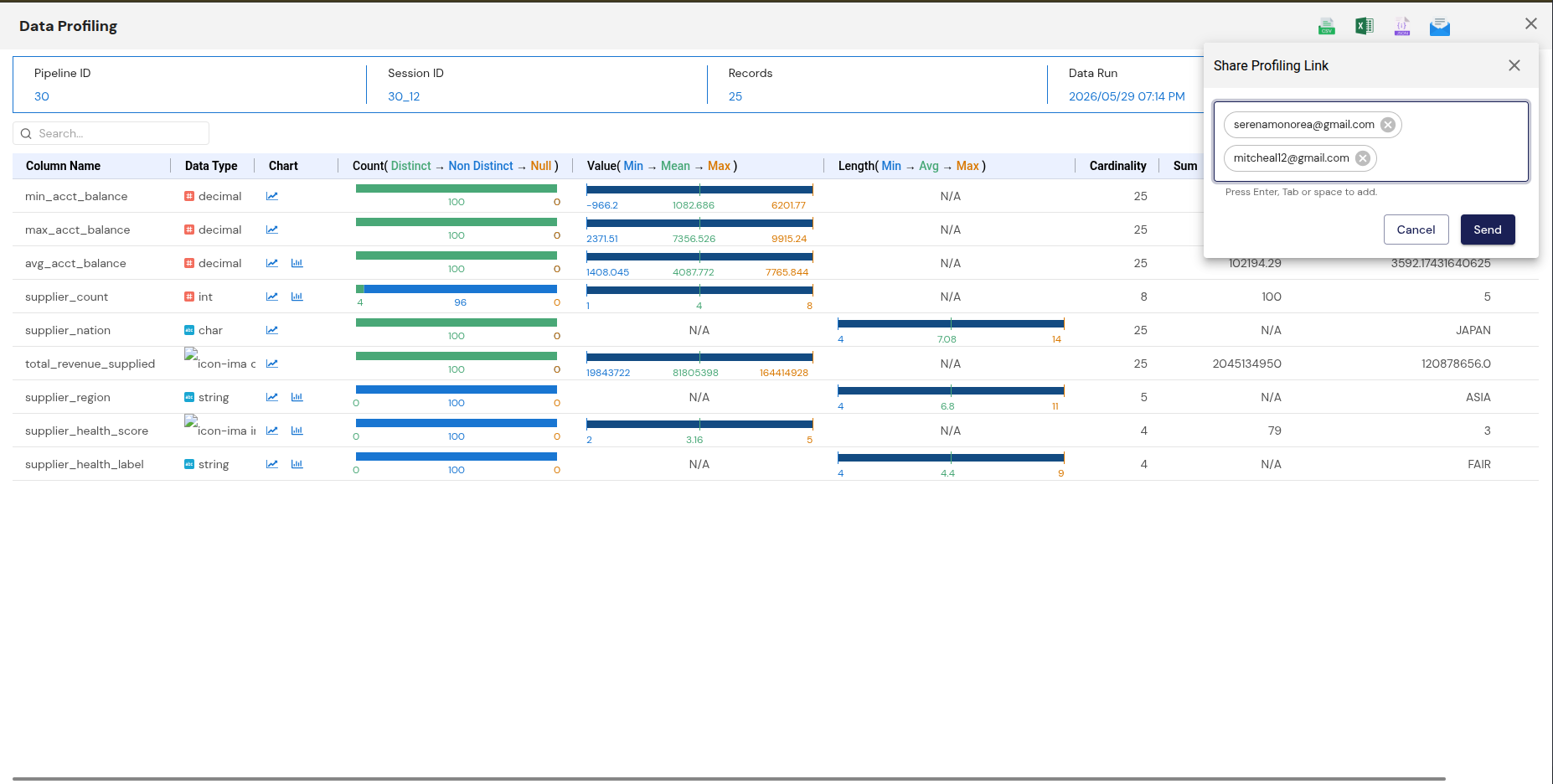
Task: Click char type icon for supplier_nation
Action: tap(189, 330)
